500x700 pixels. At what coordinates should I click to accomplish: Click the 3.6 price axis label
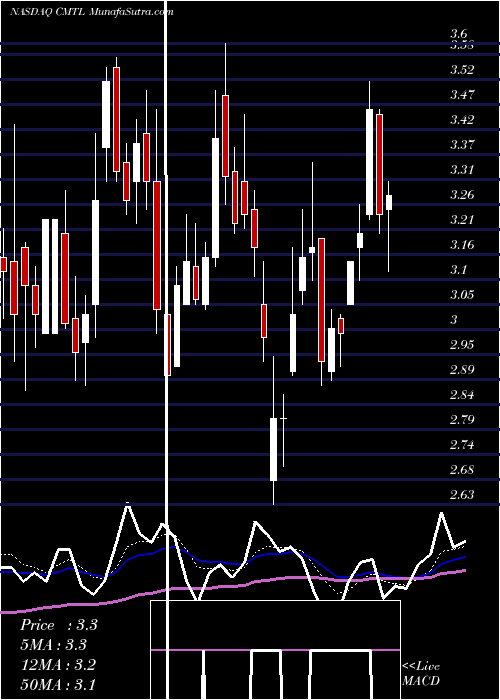click(458, 34)
